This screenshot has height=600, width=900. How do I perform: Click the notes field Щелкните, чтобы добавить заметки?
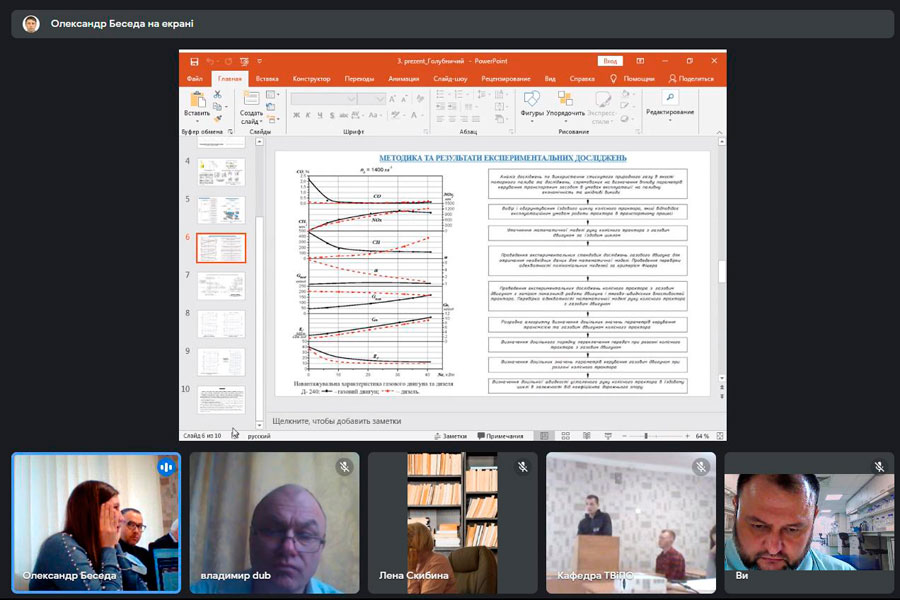(x=336, y=421)
